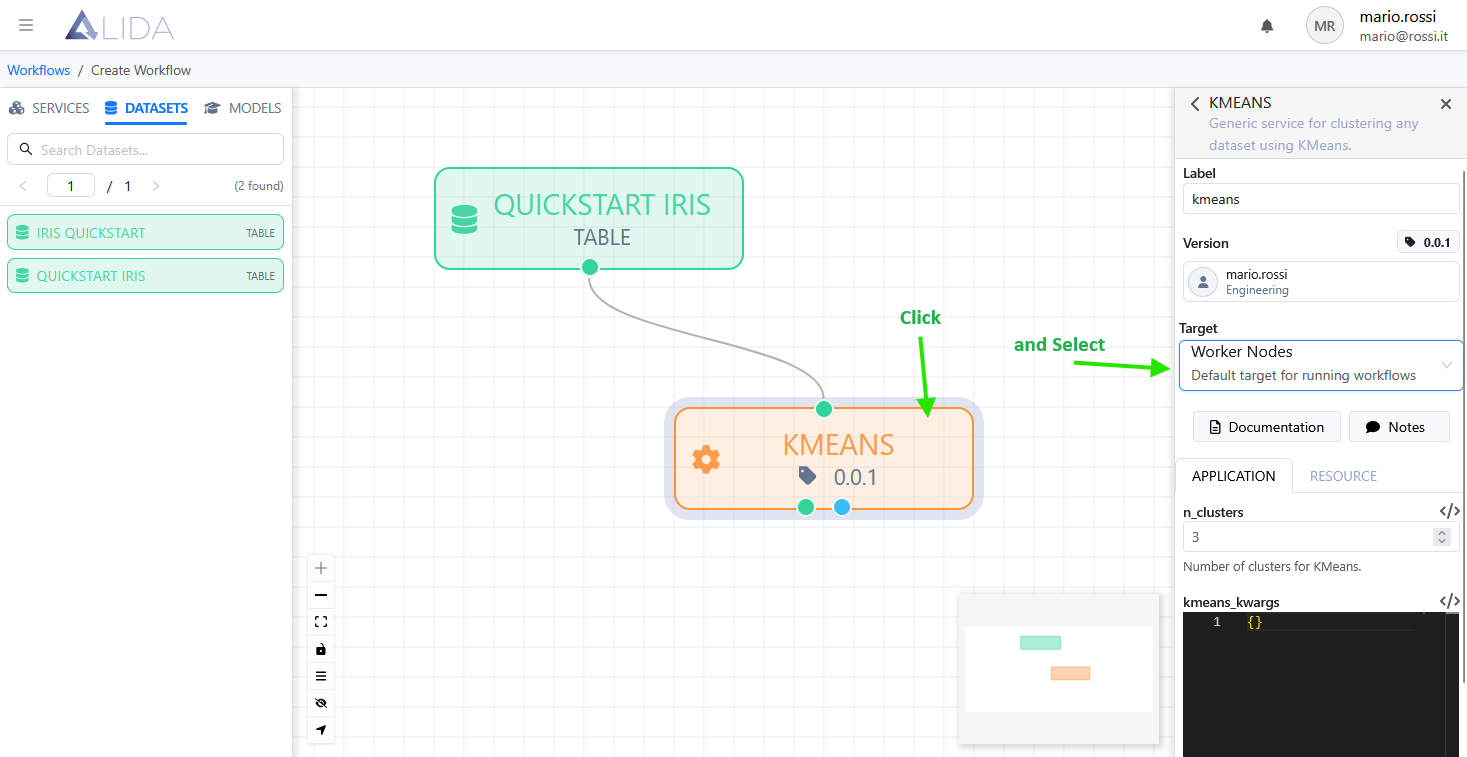
Task: Click the page number input box
Action: pos(71,186)
